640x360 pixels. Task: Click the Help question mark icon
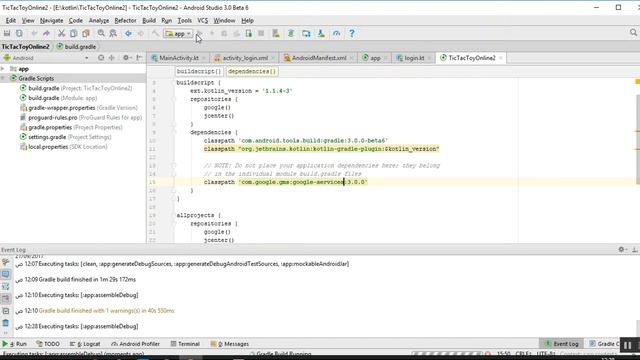pyautogui.click(x=352, y=33)
